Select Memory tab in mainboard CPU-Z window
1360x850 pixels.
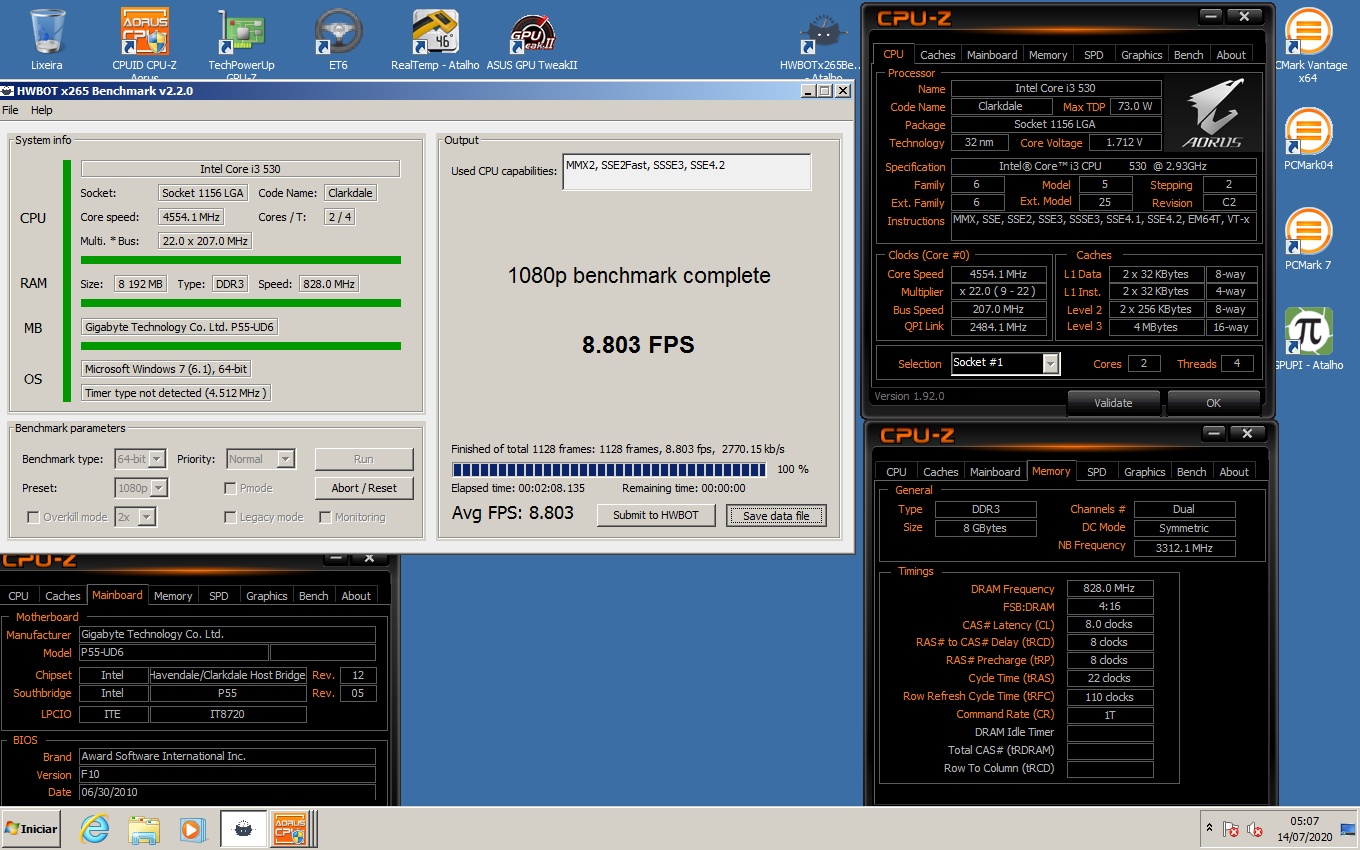[173, 596]
